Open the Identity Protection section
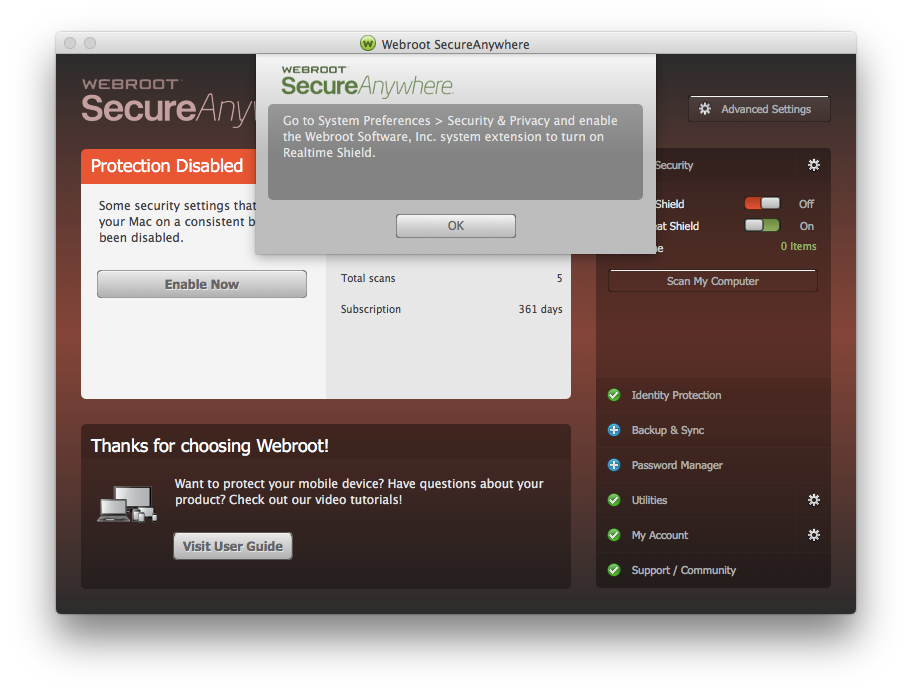Image resolution: width=912 pixels, height=694 pixels. click(713, 395)
